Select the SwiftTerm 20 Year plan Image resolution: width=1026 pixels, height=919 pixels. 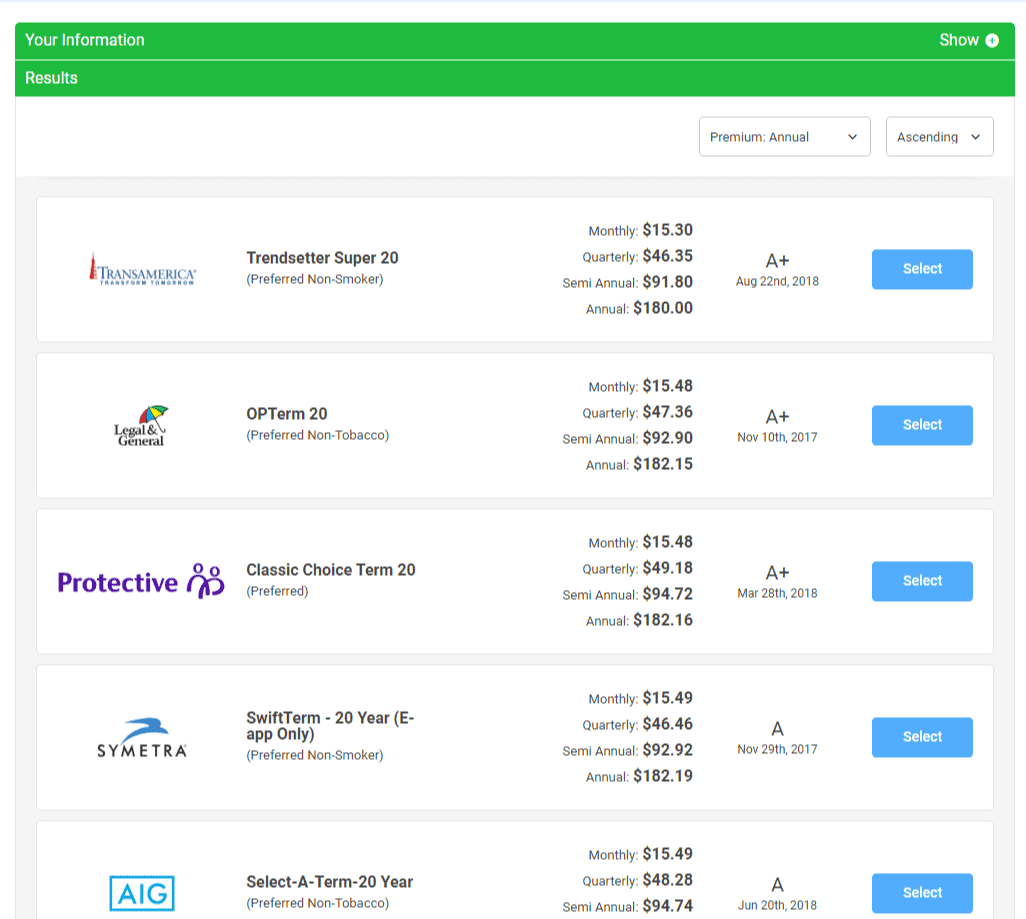click(922, 737)
